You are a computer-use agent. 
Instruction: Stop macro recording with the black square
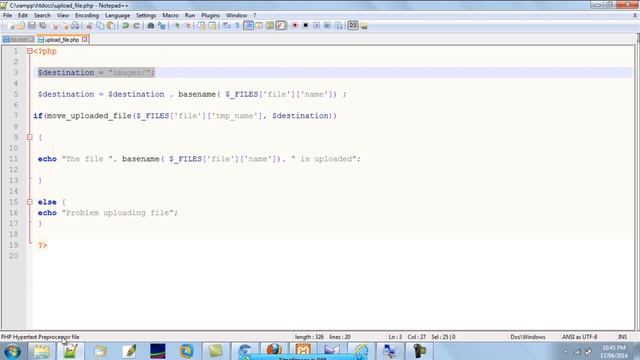tap(305, 26)
